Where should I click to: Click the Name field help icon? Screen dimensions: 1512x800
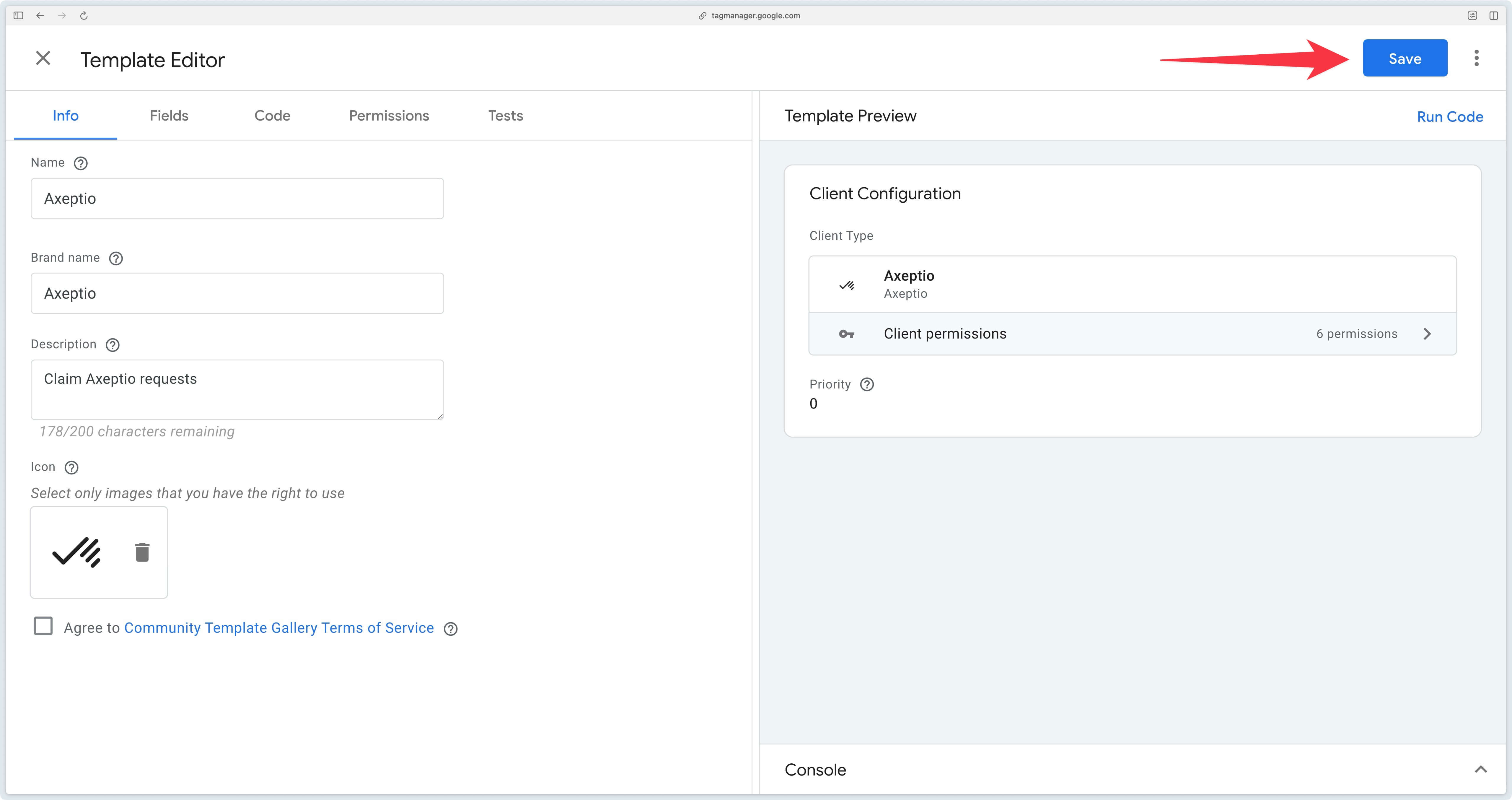80,163
